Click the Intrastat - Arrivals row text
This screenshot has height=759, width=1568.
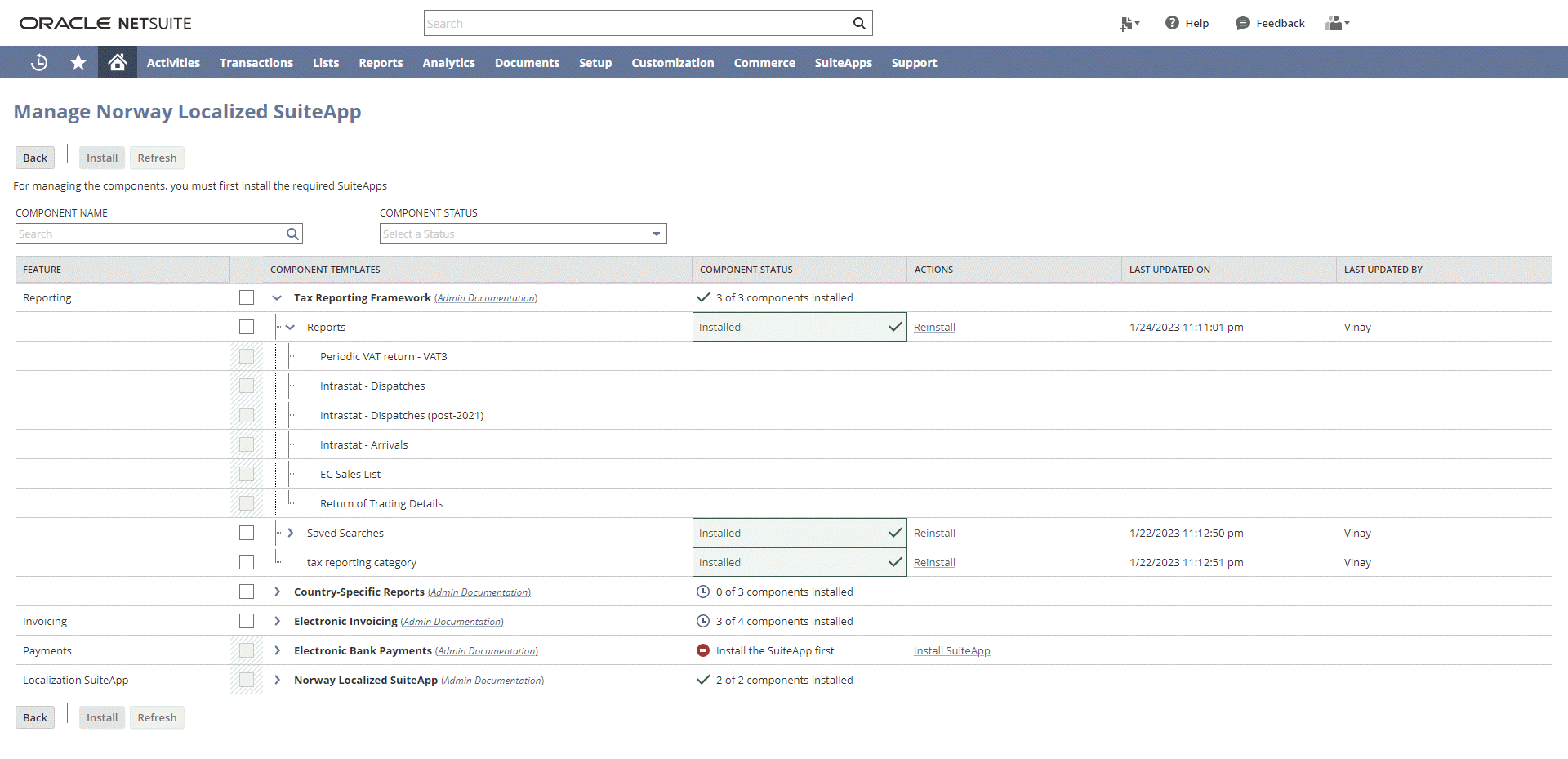click(363, 444)
